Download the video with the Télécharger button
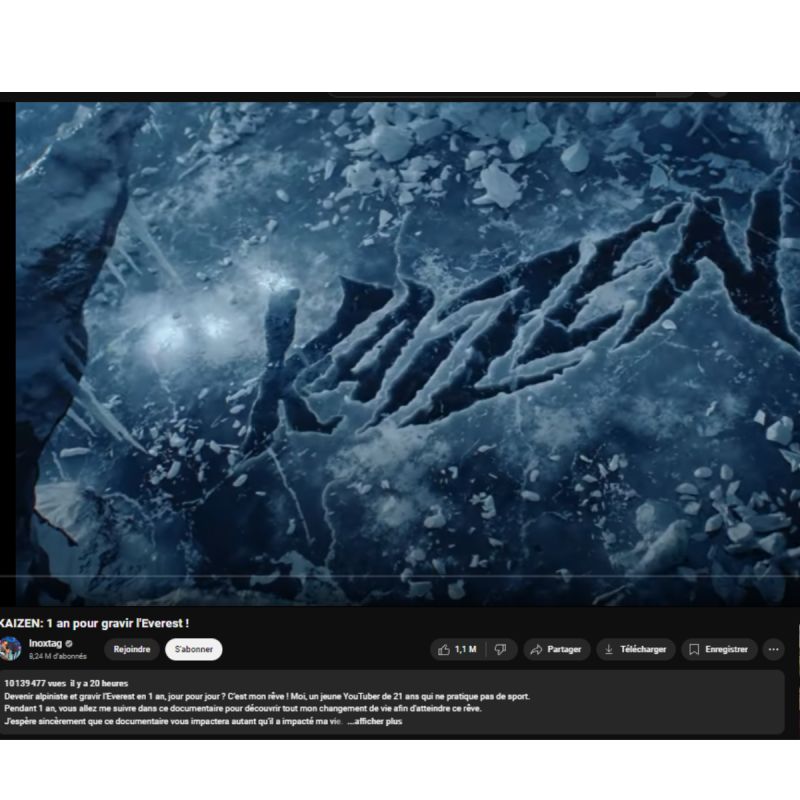This screenshot has width=800, height=800. coord(636,649)
